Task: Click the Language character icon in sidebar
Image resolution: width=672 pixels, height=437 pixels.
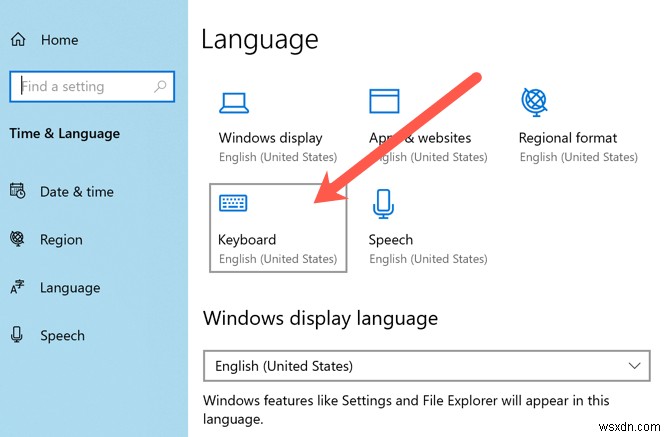Action: point(17,287)
